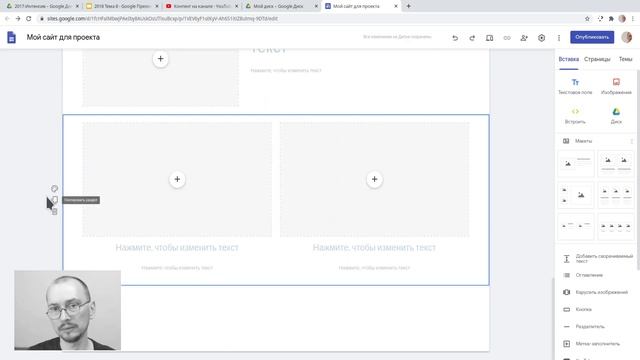Open a new browser tab
The image size is (640, 360).
click(x=408, y=6)
